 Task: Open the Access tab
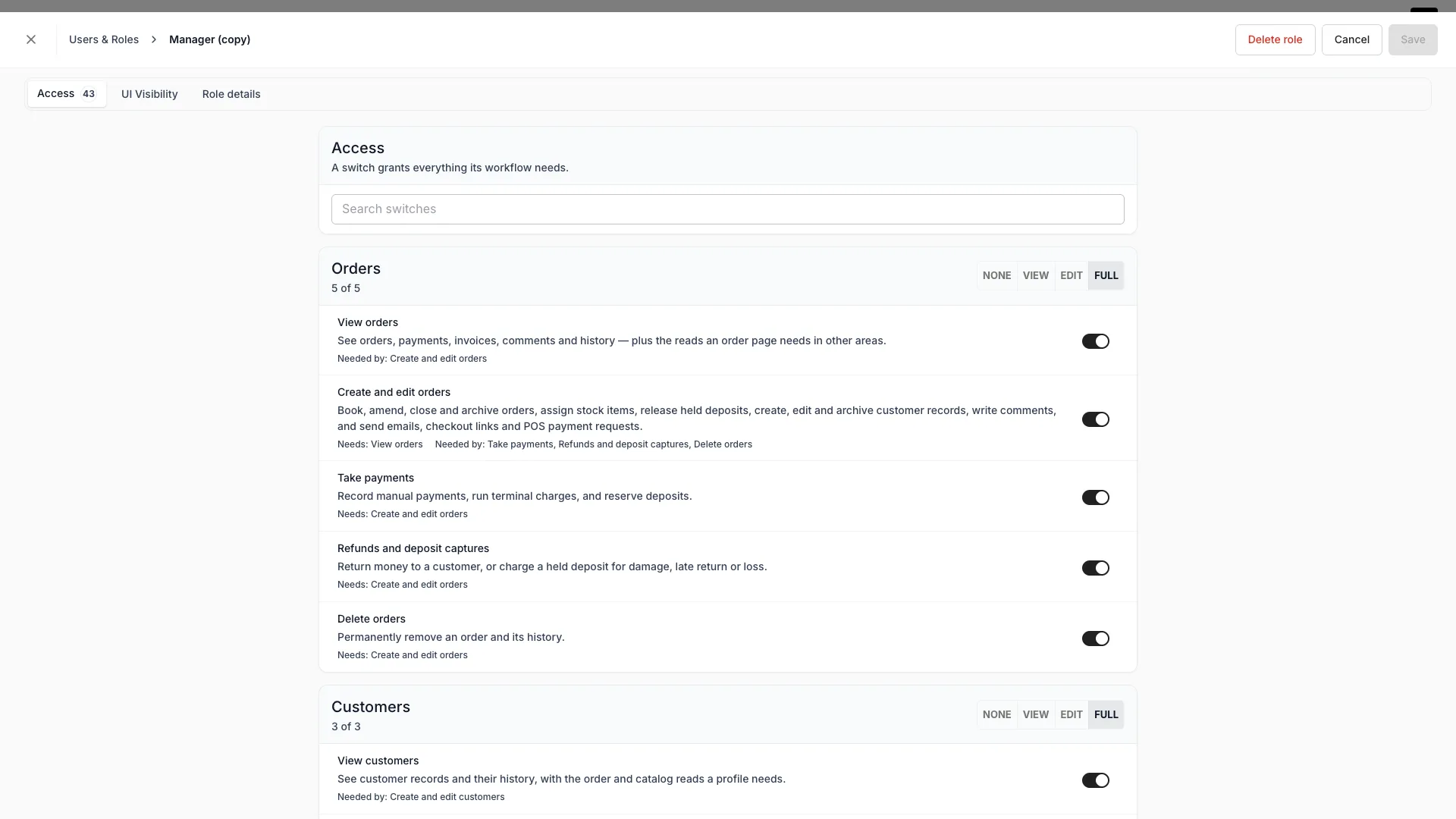pyautogui.click(x=67, y=94)
